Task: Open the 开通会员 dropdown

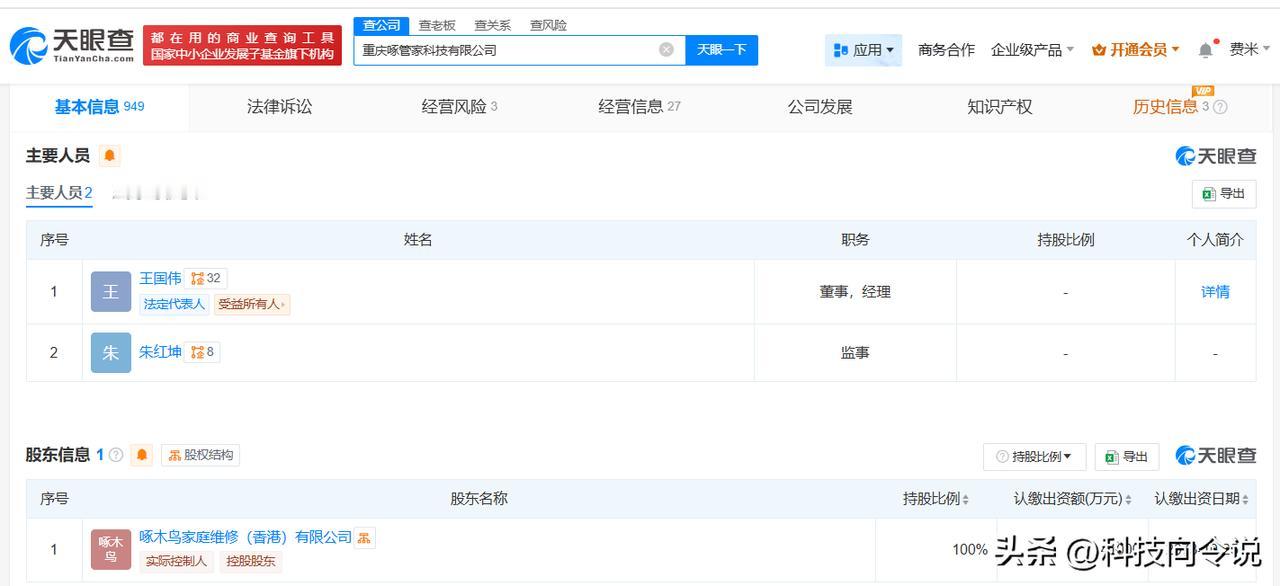Action: tap(1136, 50)
